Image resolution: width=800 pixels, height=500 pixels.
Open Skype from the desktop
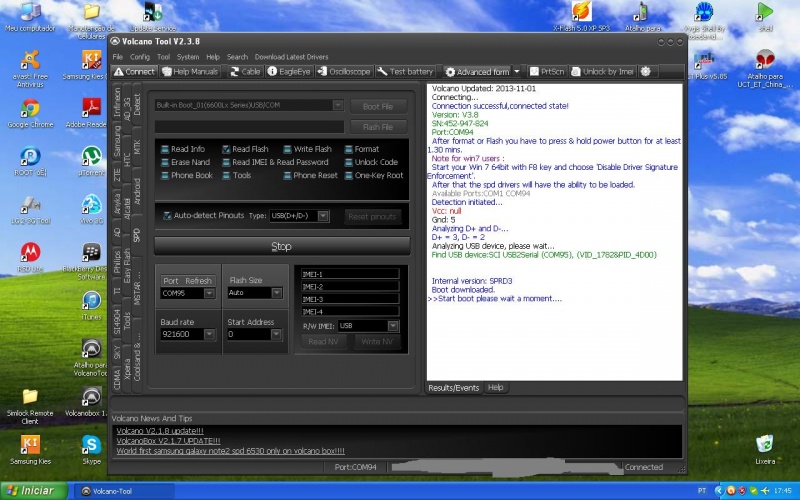(91, 449)
